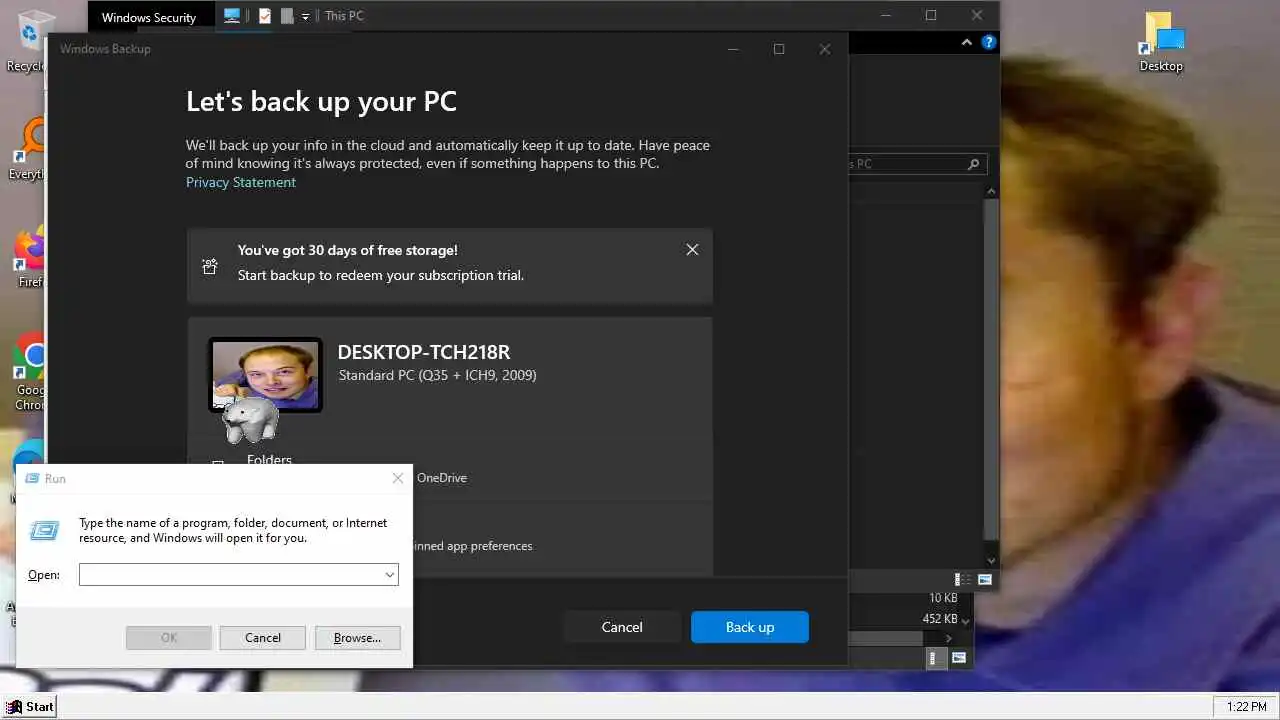This screenshot has width=1280, height=720.
Task: Launch the Firefox desktop shortcut
Action: click(32, 258)
